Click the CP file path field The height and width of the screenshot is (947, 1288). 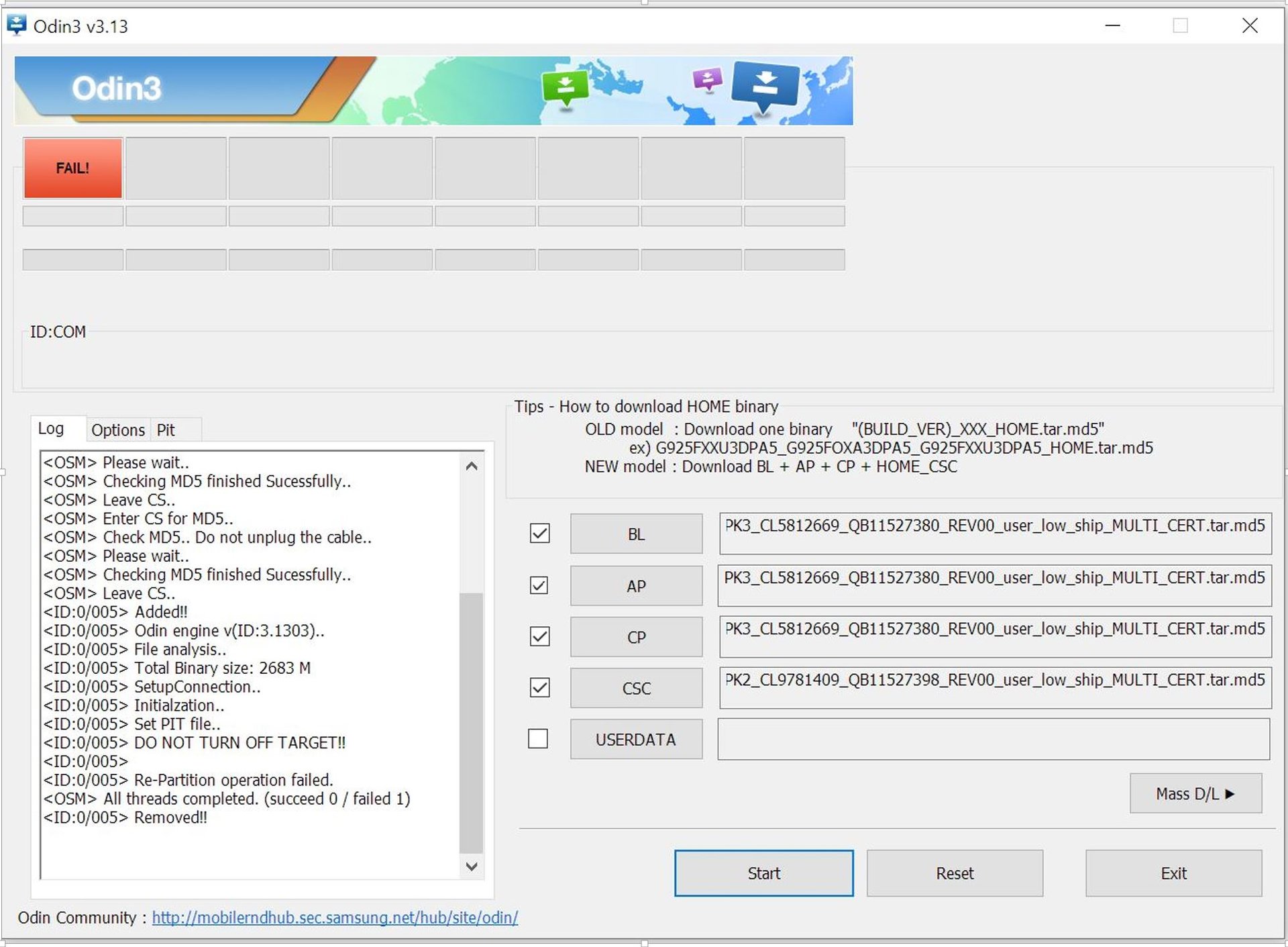[x=996, y=636]
